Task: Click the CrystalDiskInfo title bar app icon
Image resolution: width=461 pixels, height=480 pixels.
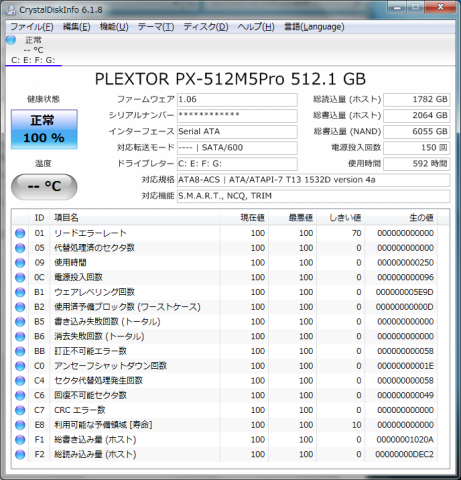Action: click(x=11, y=10)
